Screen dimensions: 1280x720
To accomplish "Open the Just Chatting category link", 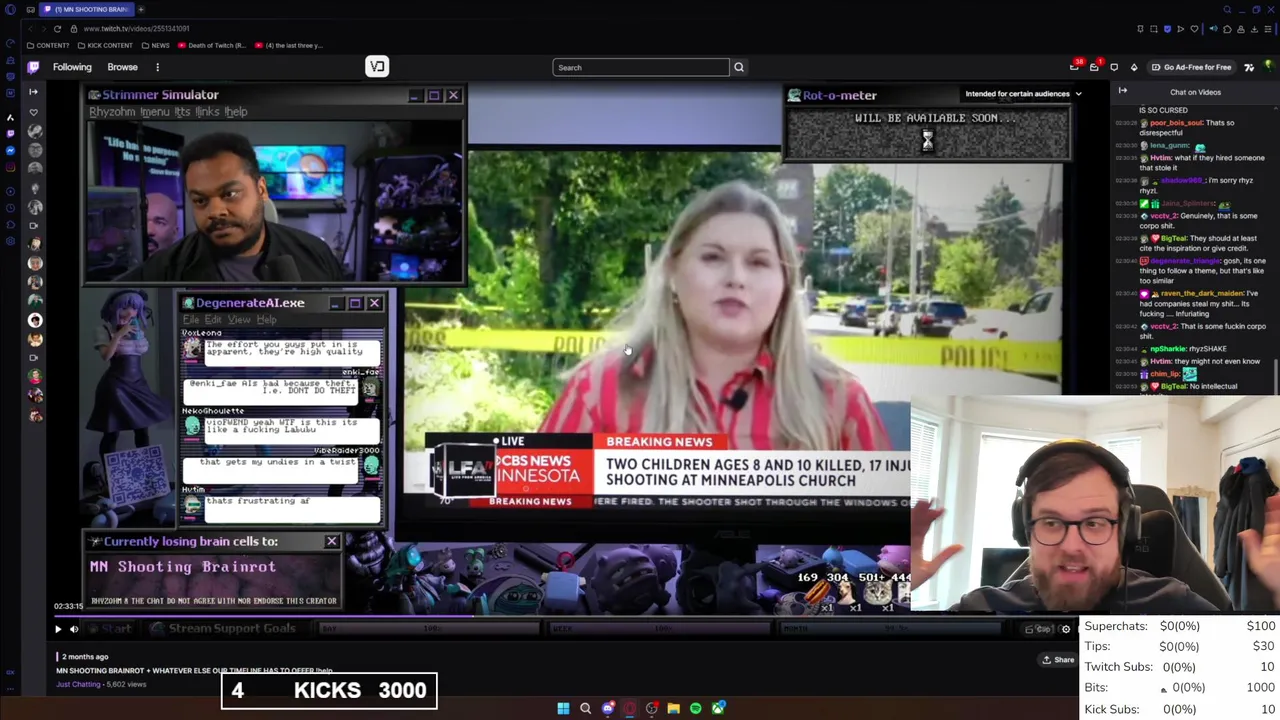I will pyautogui.click(x=78, y=685).
